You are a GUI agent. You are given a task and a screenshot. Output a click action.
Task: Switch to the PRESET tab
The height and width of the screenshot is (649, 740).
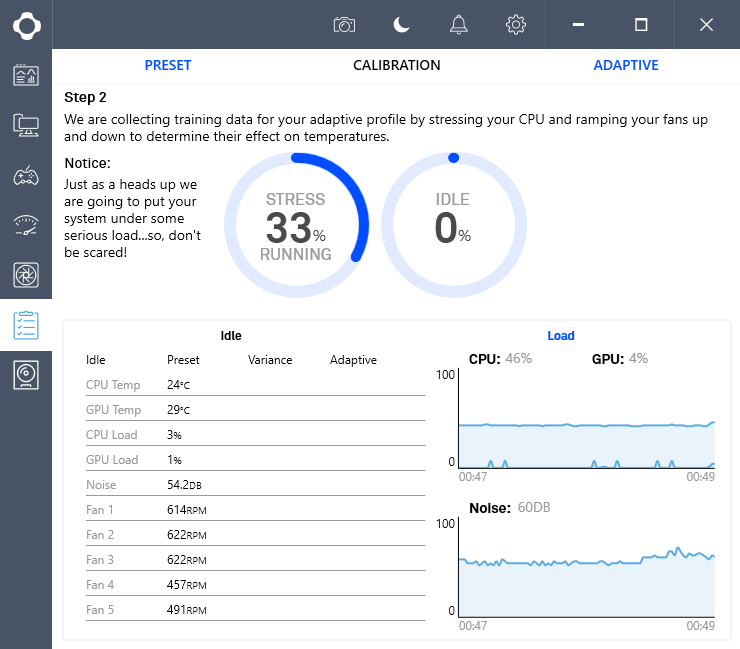[168, 65]
